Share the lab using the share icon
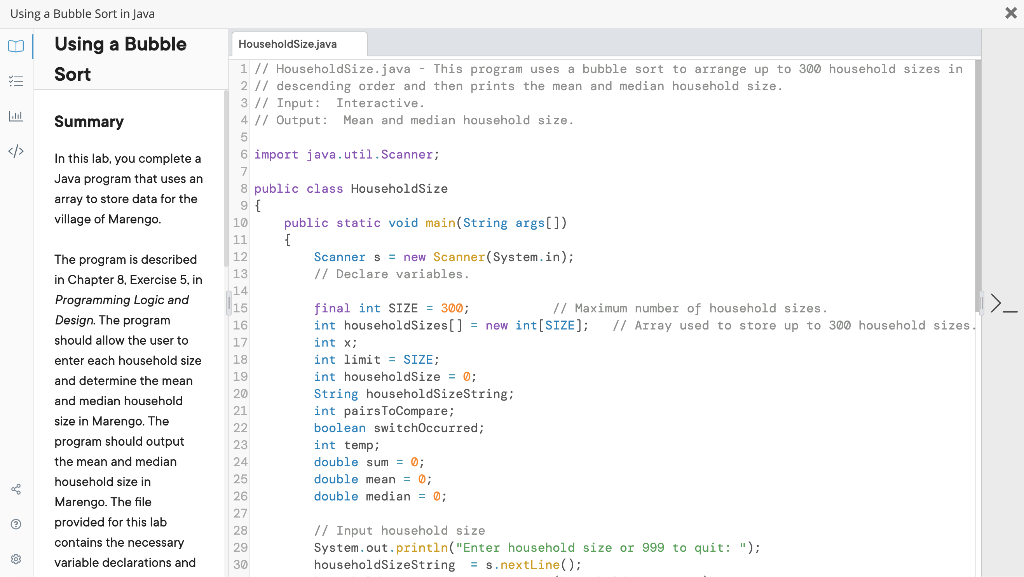Screen dimensions: 1024x577 click(x=16, y=489)
